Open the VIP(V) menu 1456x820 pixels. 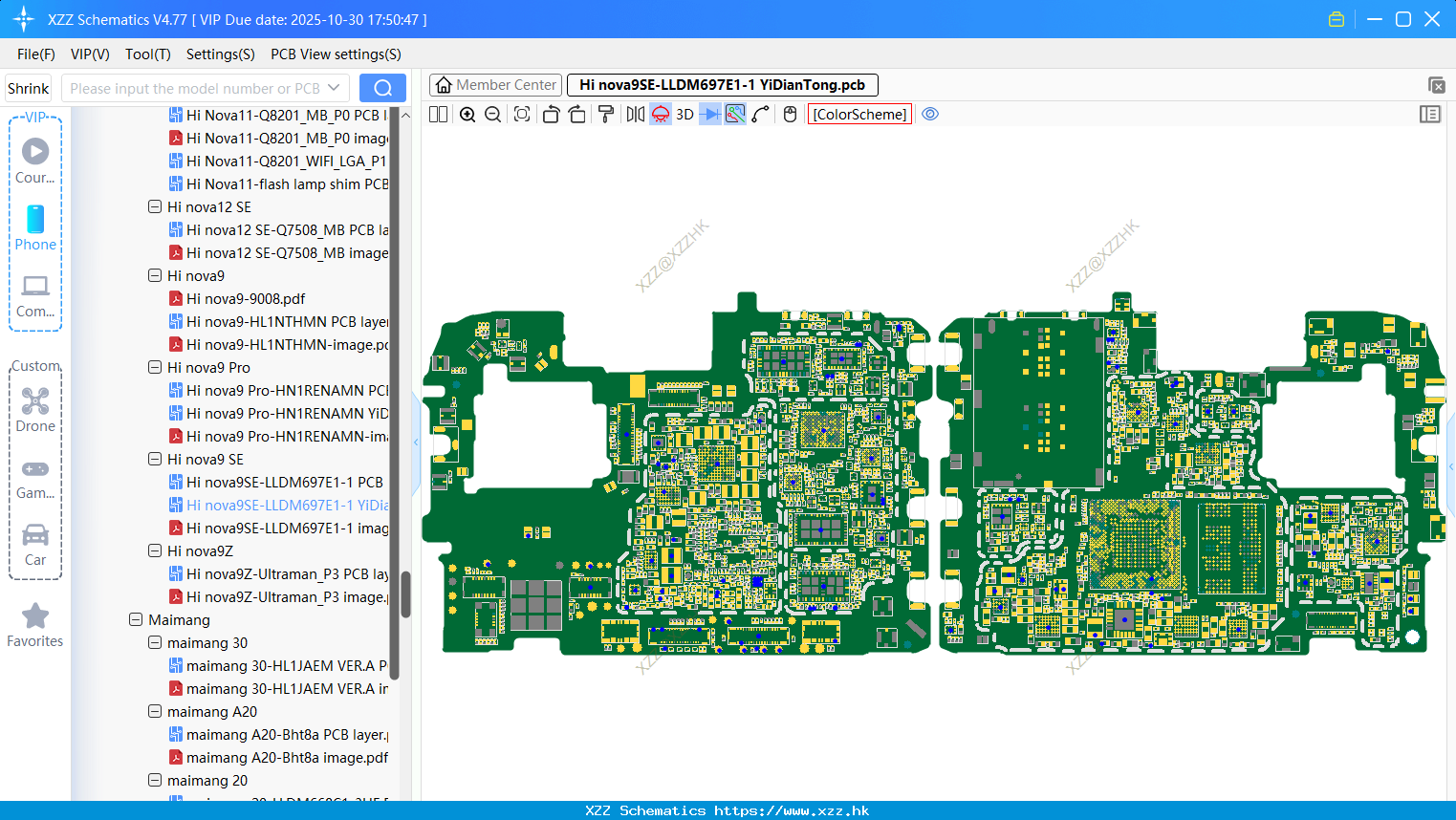(x=90, y=54)
